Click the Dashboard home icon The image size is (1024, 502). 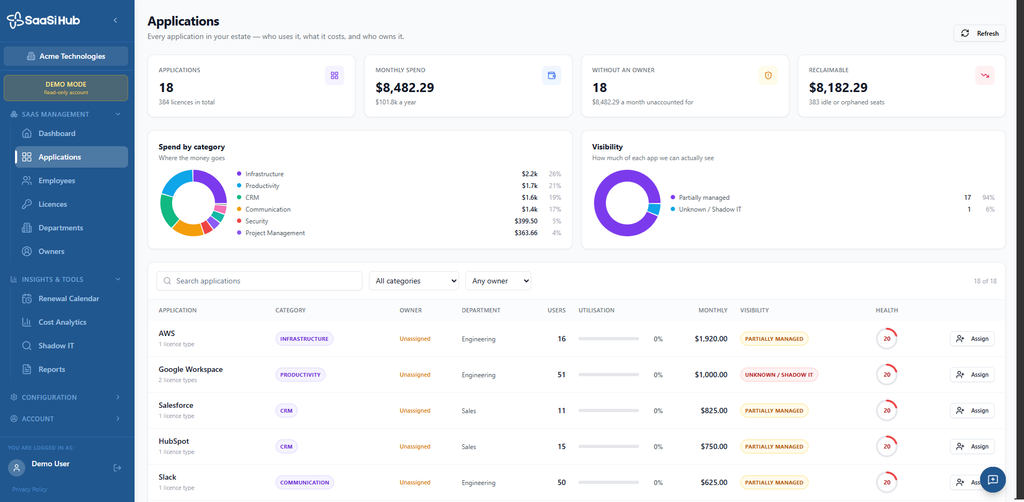tap(27, 133)
